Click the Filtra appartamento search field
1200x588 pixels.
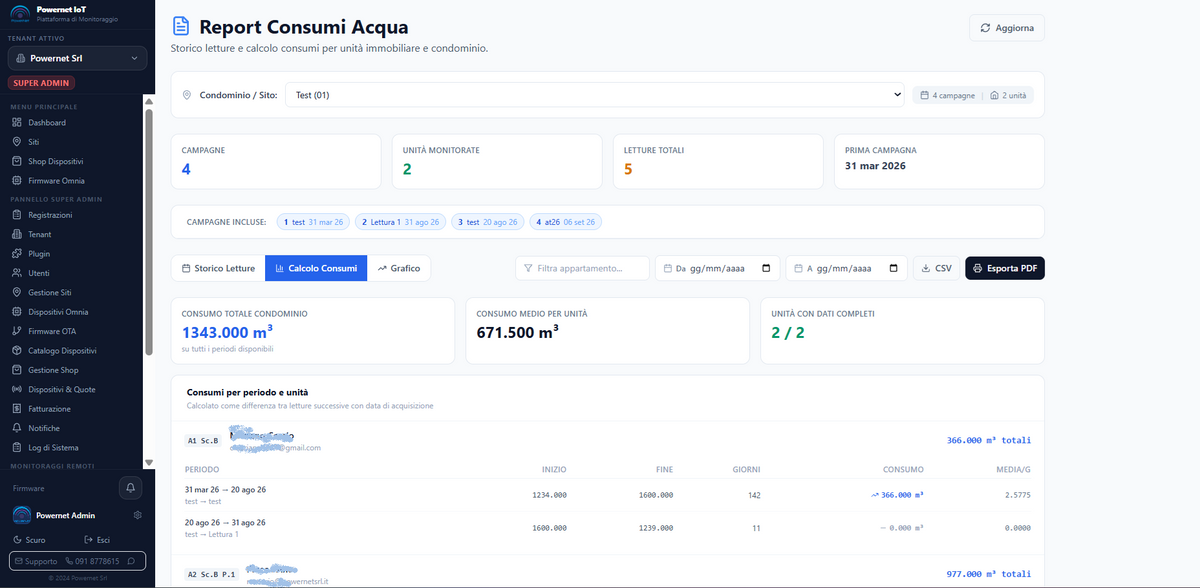tap(582, 268)
